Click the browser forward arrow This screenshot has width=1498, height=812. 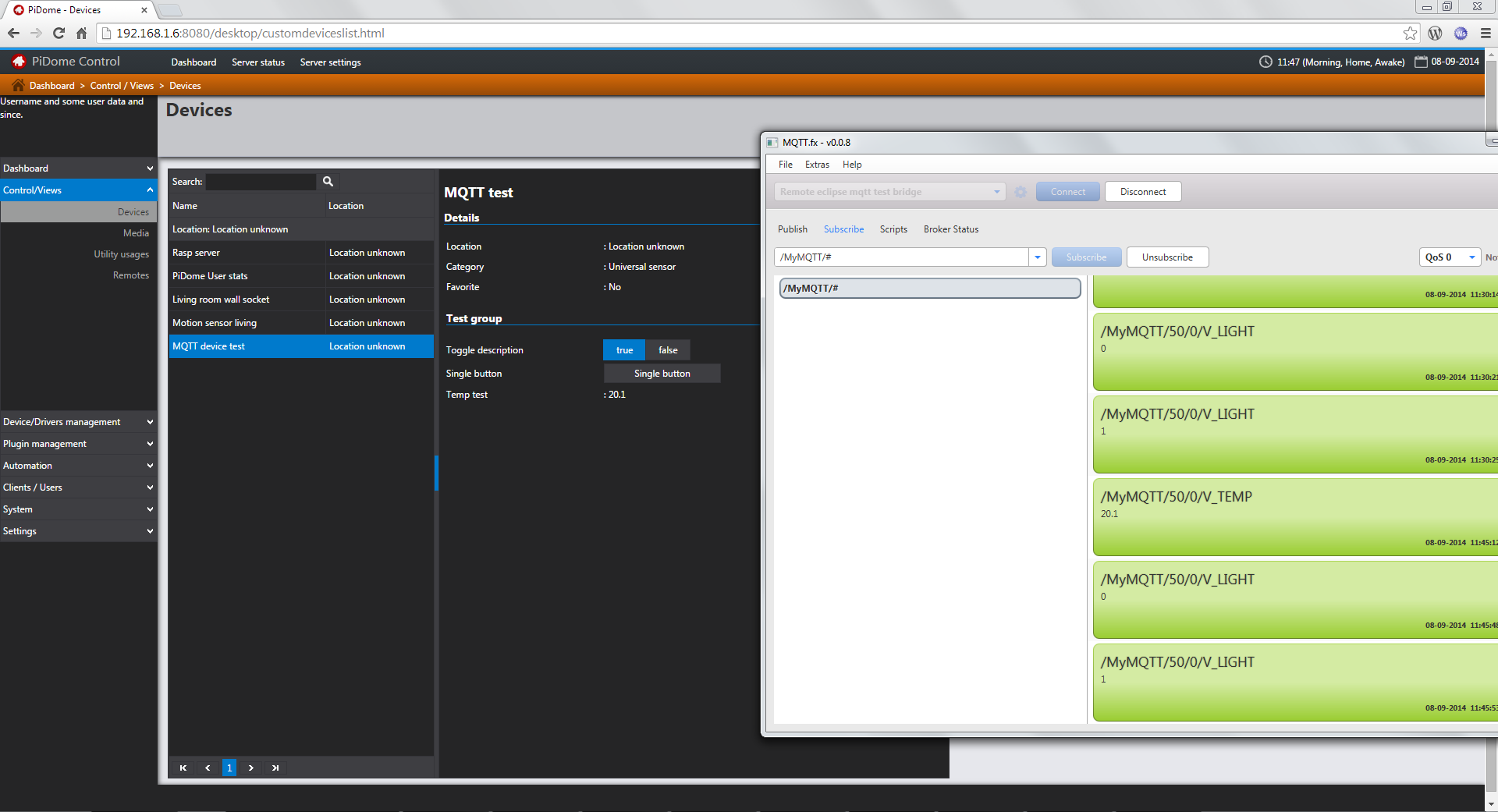click(x=36, y=33)
